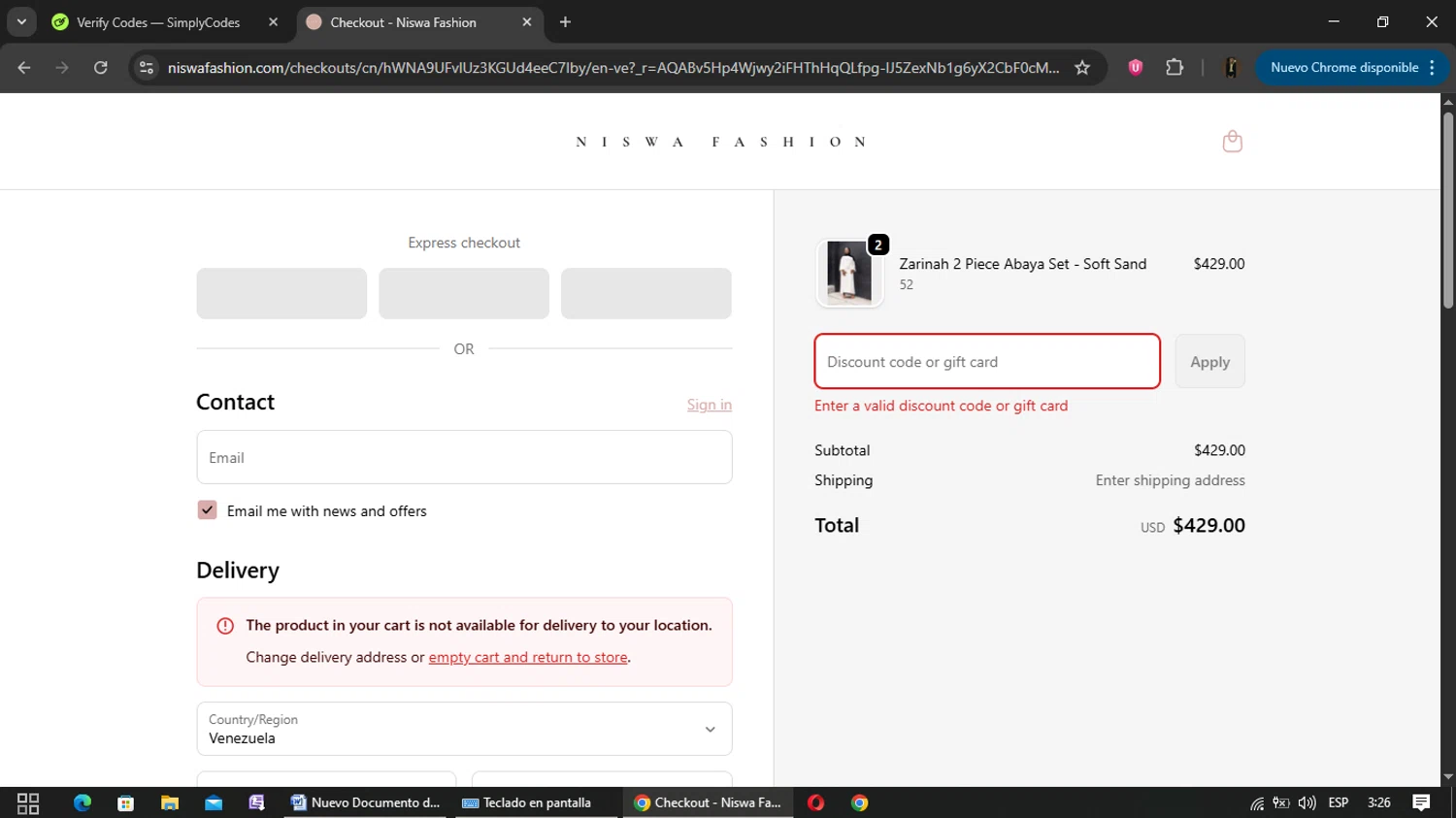
Task: Click the third express checkout button
Action: (646, 293)
